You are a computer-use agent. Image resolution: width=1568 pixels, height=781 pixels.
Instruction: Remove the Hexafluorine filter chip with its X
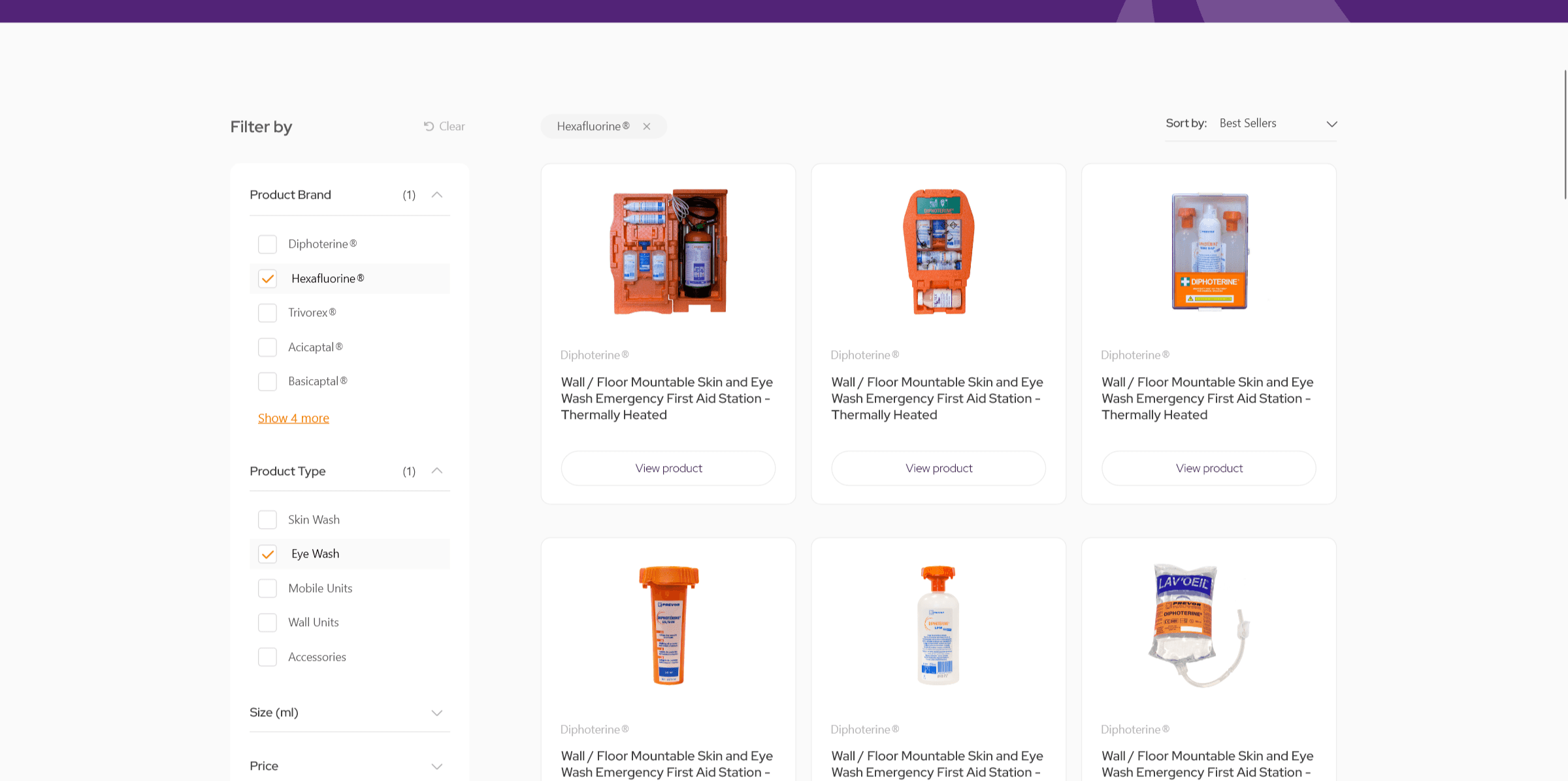647,127
